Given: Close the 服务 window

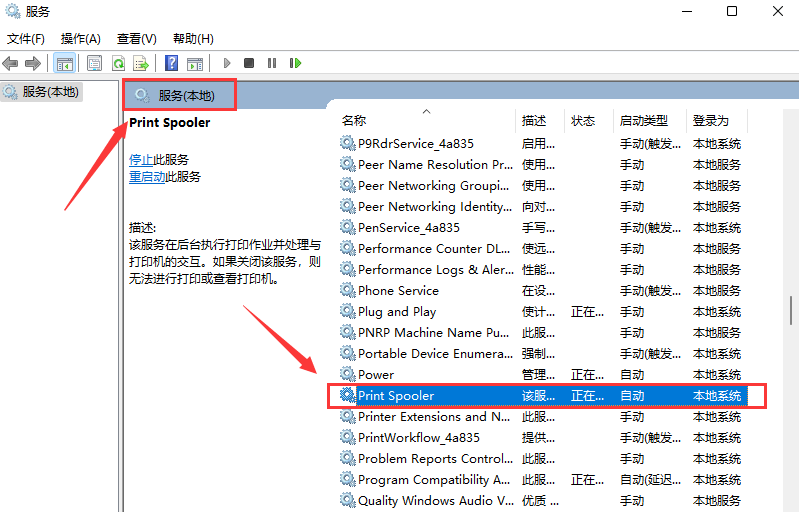Looking at the screenshot, I should (778, 11).
